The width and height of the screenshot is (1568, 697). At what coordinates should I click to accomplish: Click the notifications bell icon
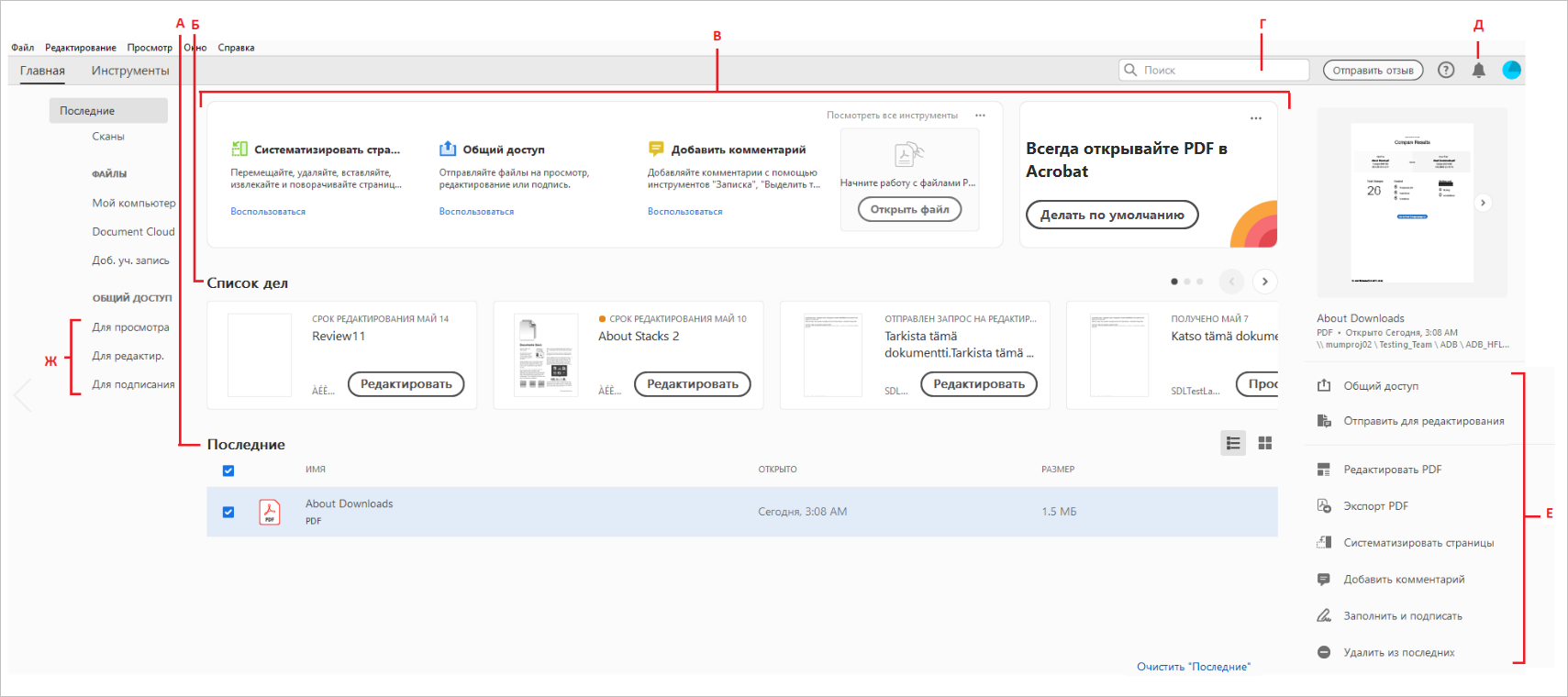click(1478, 70)
